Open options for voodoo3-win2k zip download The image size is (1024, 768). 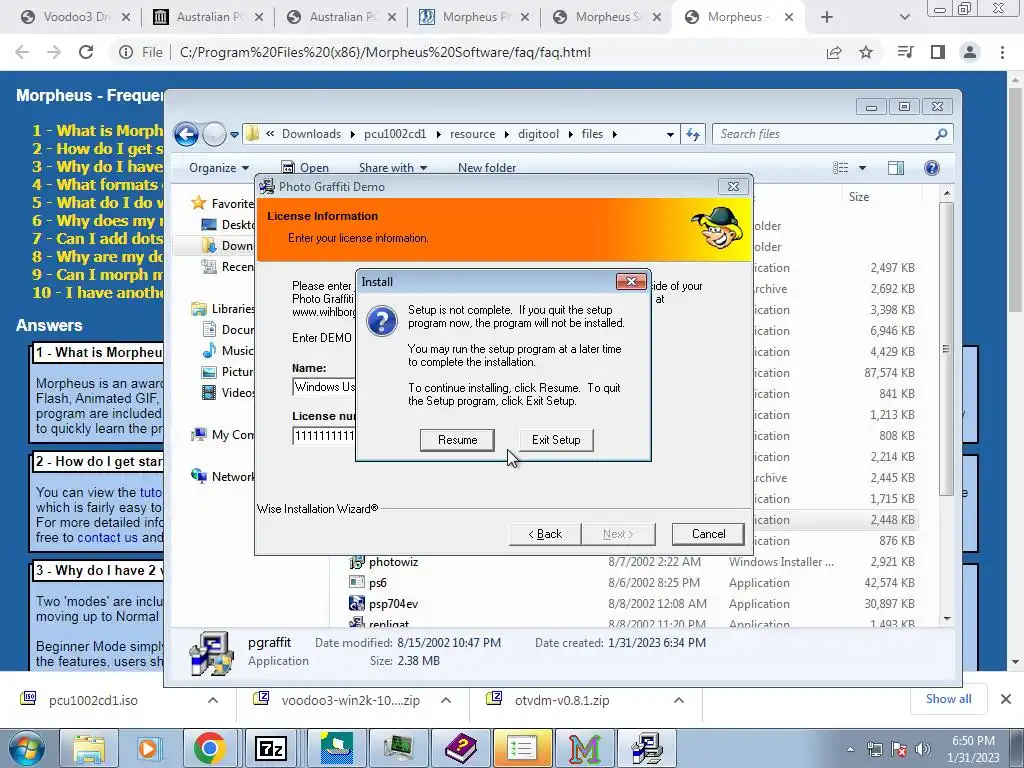click(x=446, y=700)
